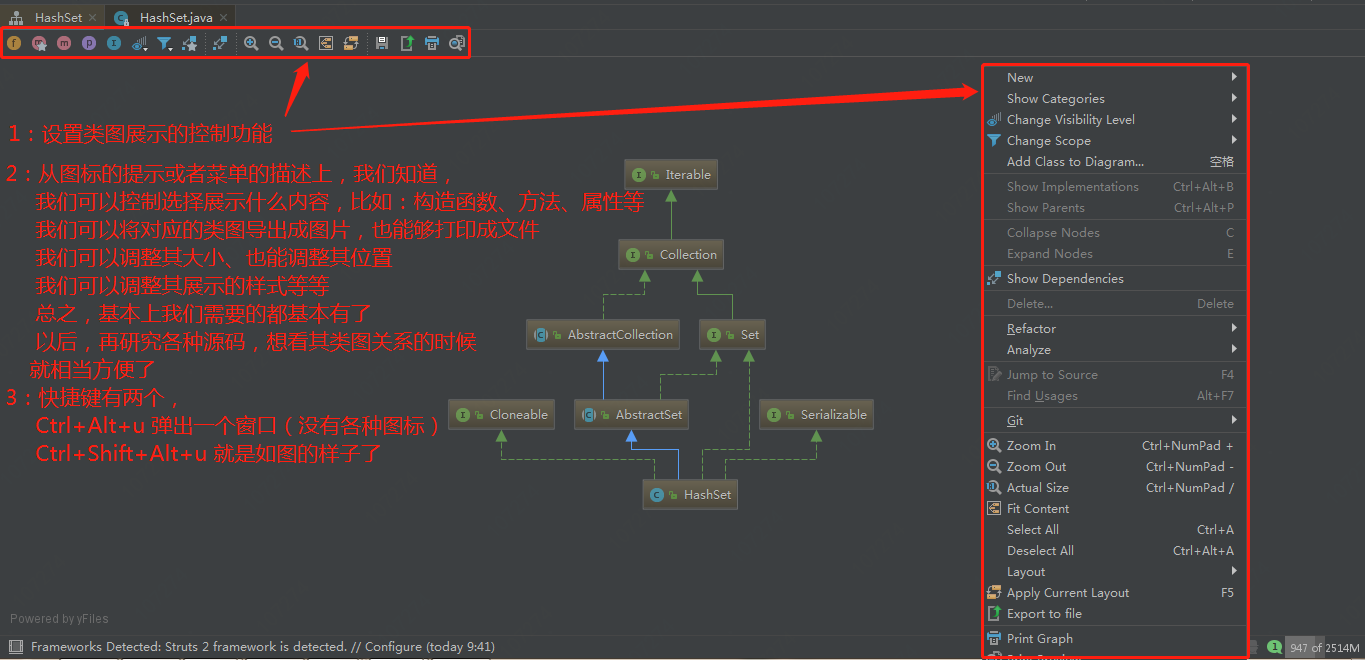Select the Serializable interface node
This screenshot has height=660, width=1365.
tap(816, 415)
